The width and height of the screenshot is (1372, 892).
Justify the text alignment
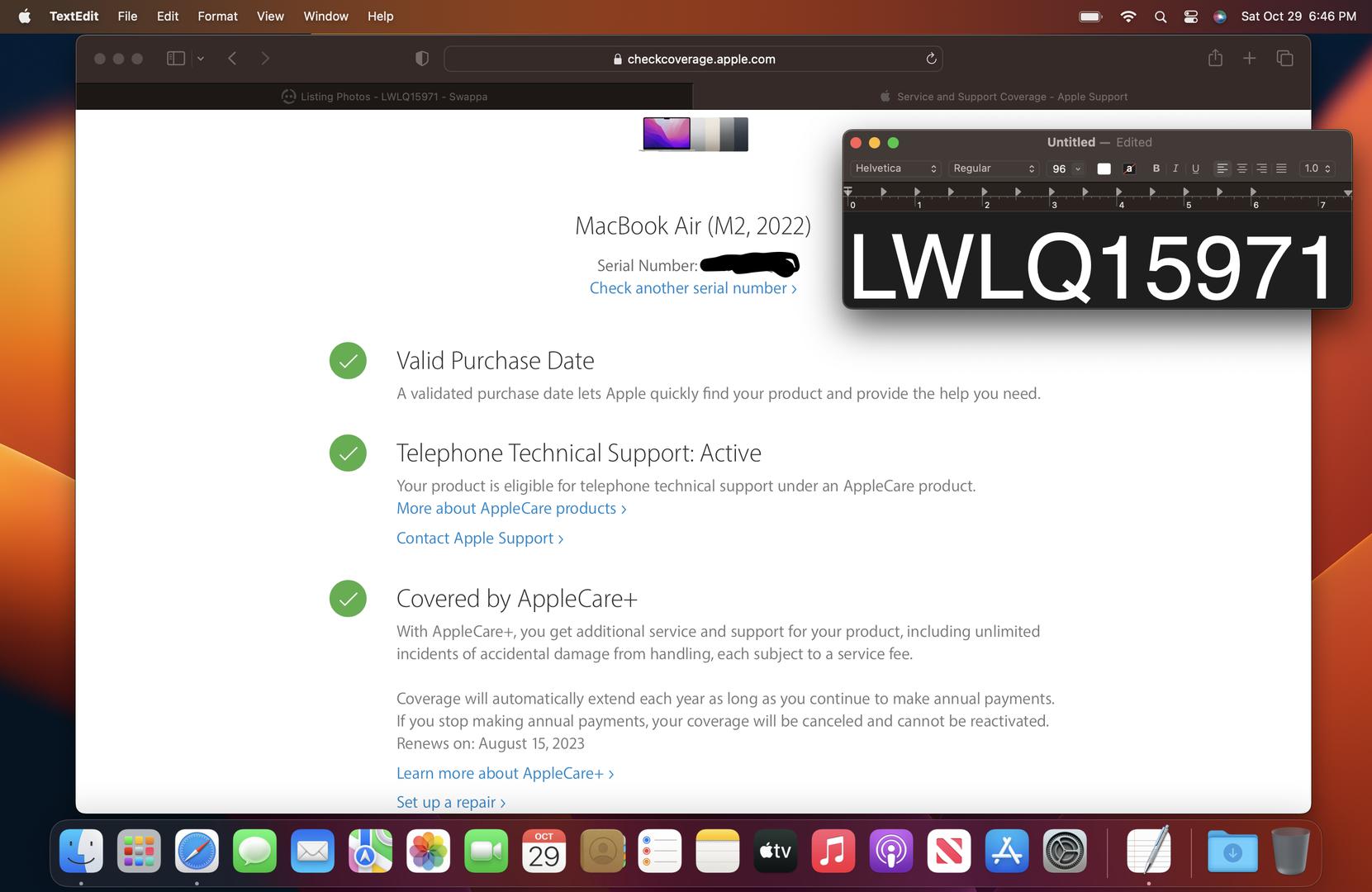(1281, 168)
